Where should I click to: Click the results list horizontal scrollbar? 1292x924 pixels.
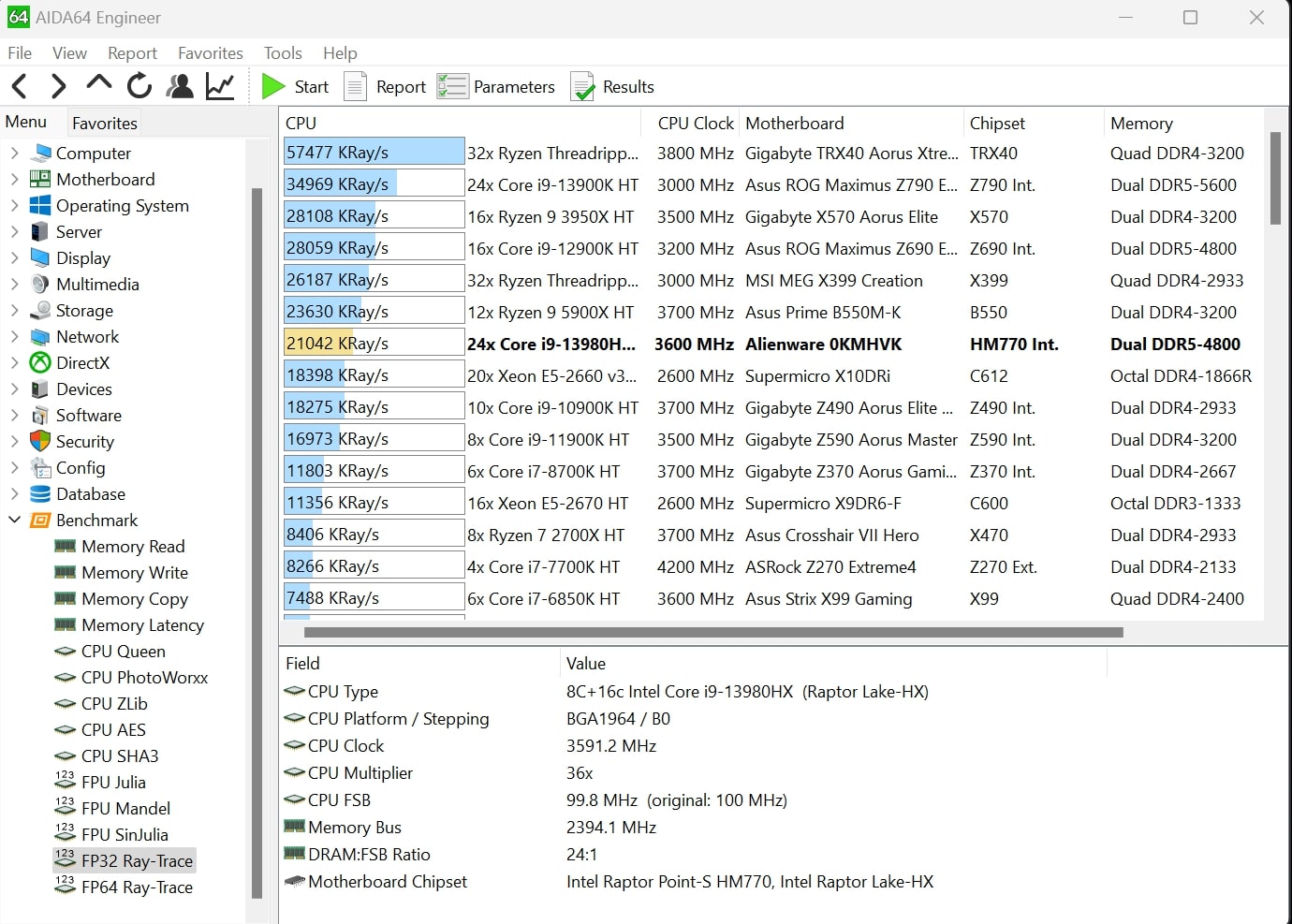pyautogui.click(x=713, y=632)
